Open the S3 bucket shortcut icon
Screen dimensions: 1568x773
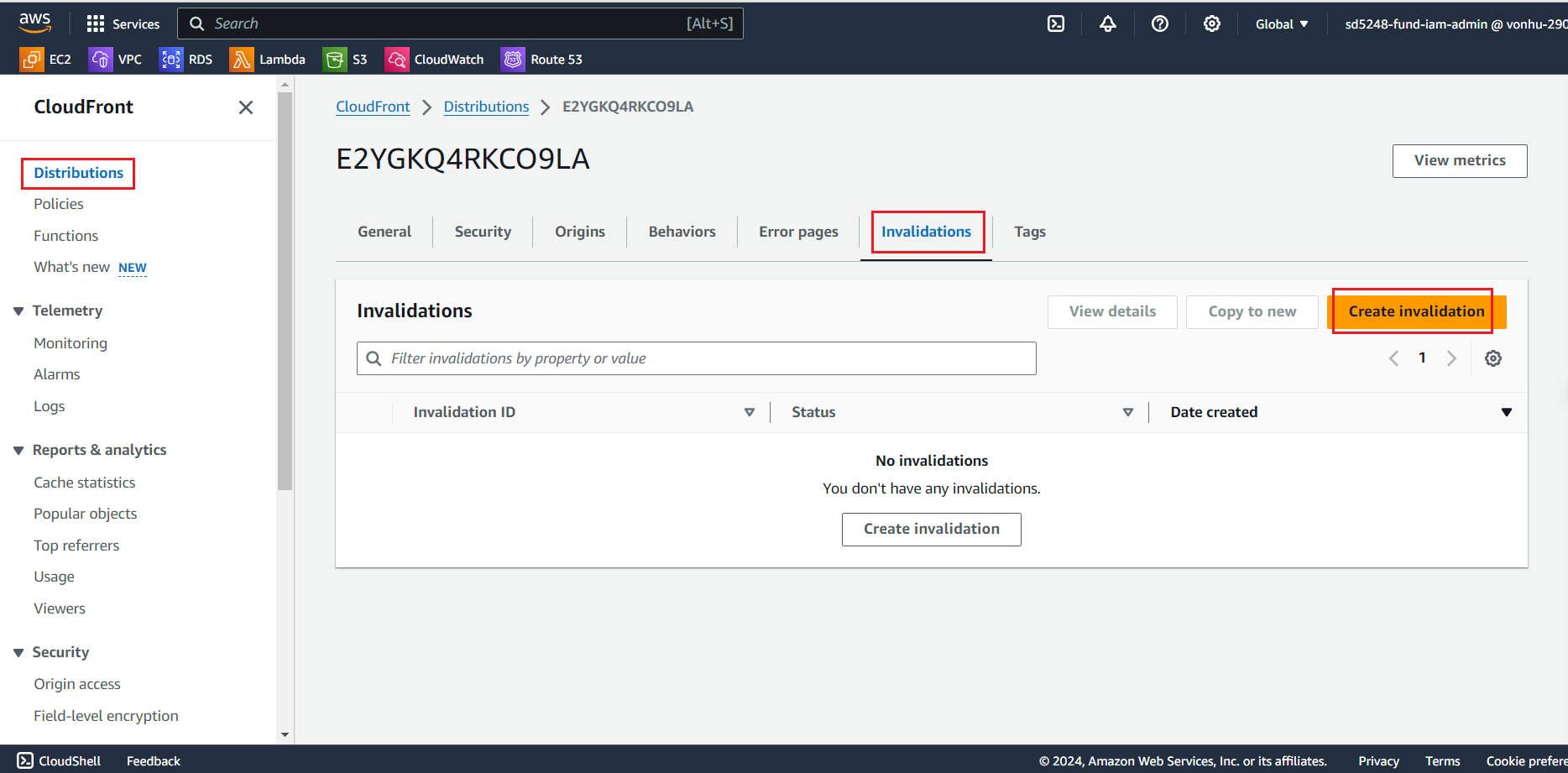pyautogui.click(x=335, y=60)
